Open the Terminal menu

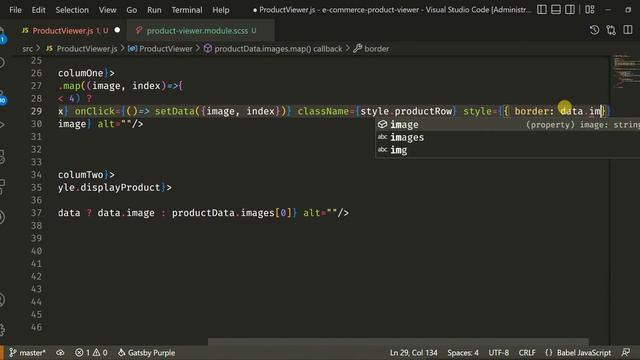click(187, 10)
